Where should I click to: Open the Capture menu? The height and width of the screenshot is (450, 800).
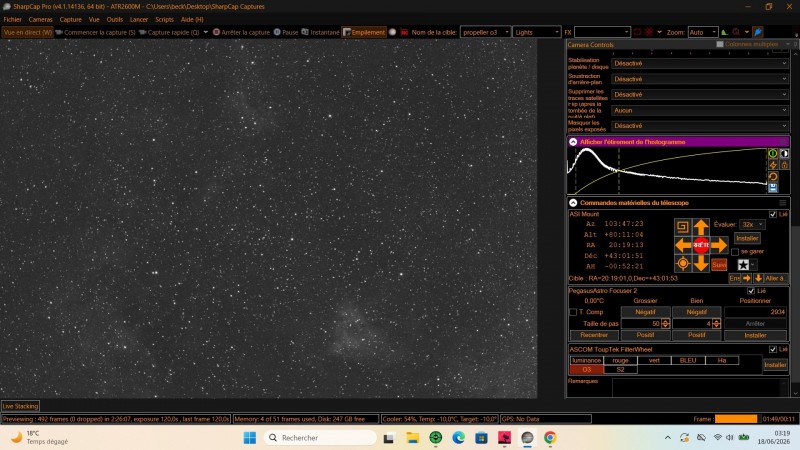(x=70, y=19)
